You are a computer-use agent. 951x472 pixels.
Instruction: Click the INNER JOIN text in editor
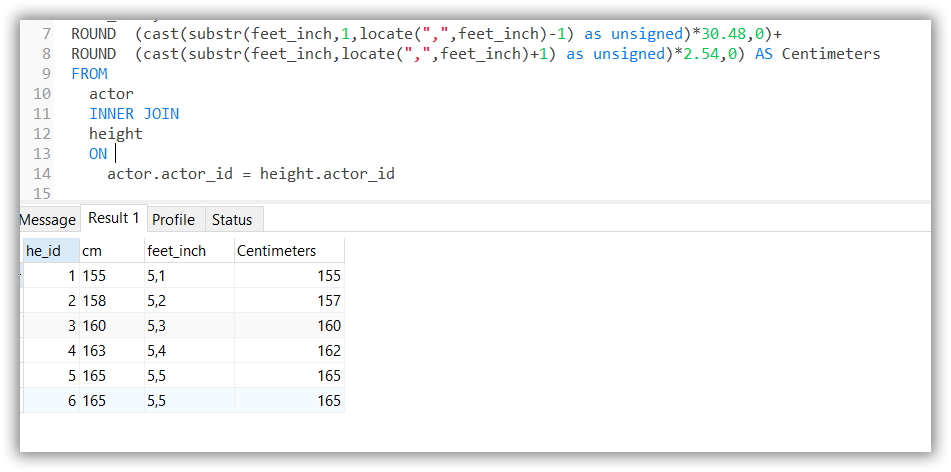(x=134, y=114)
